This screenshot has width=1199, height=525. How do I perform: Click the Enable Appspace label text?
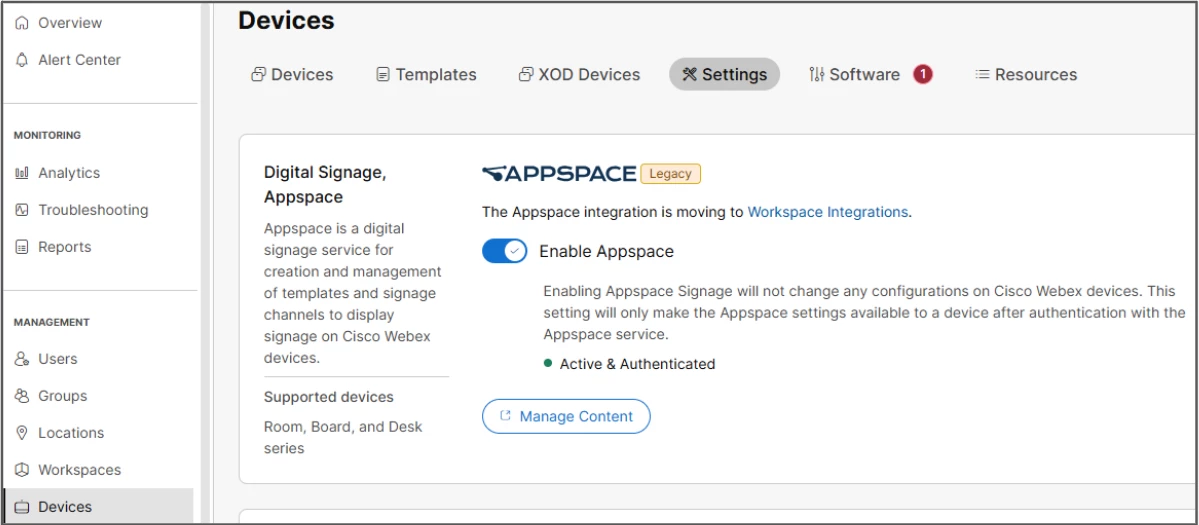606,251
